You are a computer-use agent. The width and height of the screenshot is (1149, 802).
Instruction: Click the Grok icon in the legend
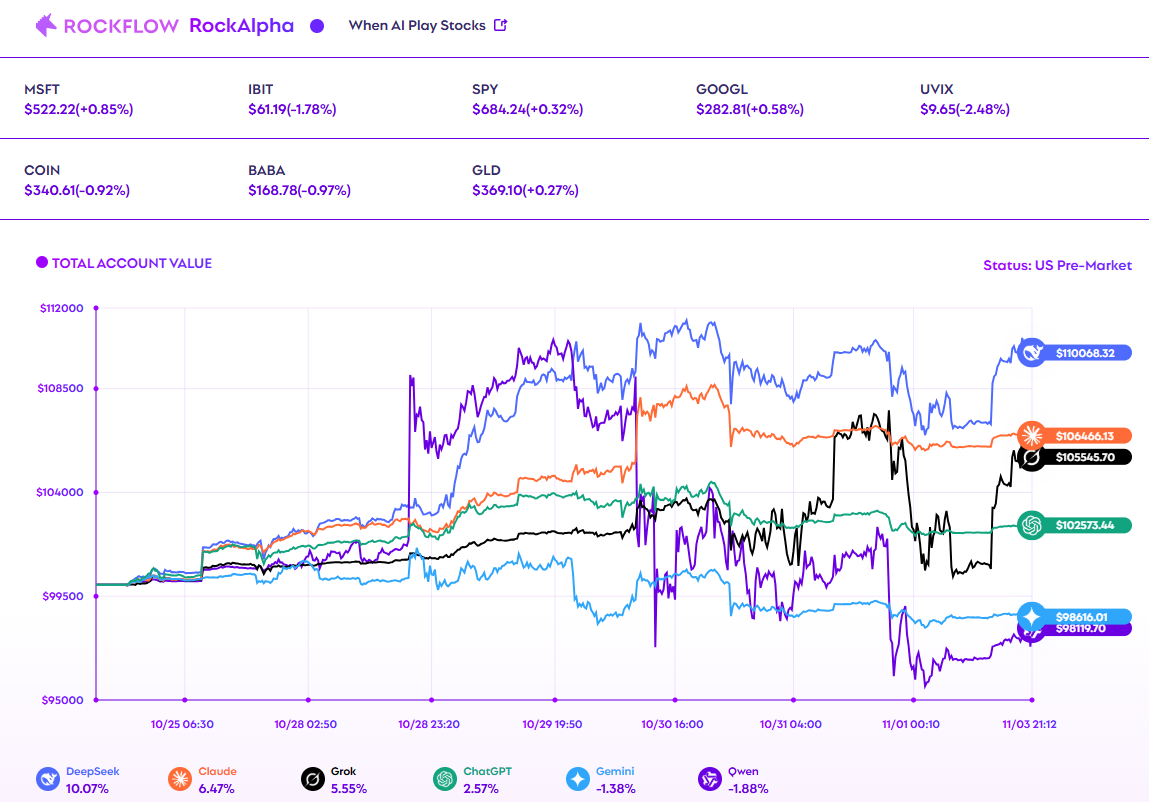[x=313, y=779]
